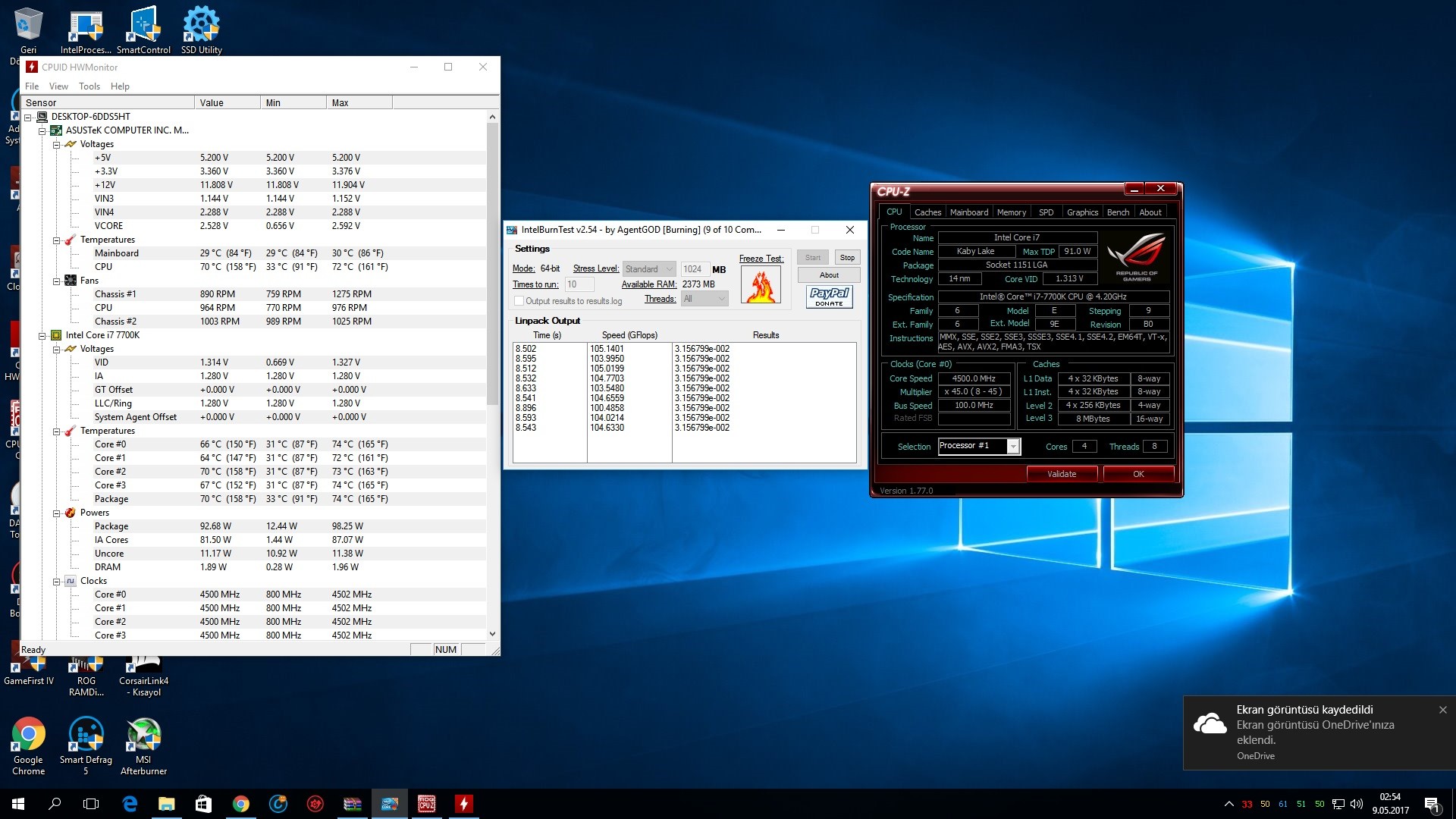Click the Max column header in HWMonitor

click(359, 102)
